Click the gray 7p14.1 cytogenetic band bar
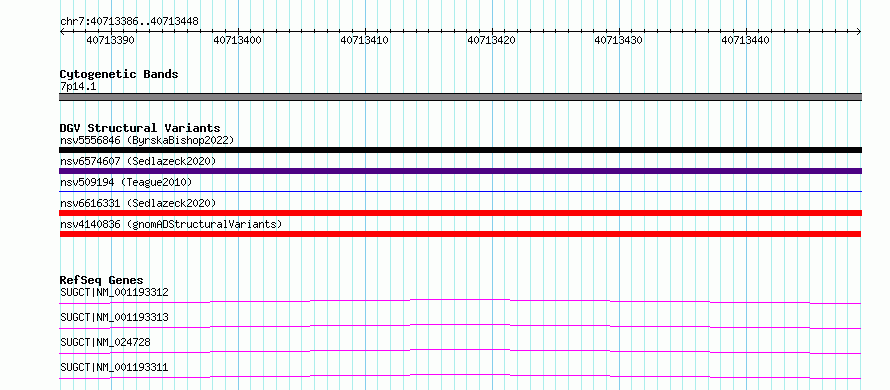Image resolution: width=890 pixels, height=390 pixels. (460, 97)
